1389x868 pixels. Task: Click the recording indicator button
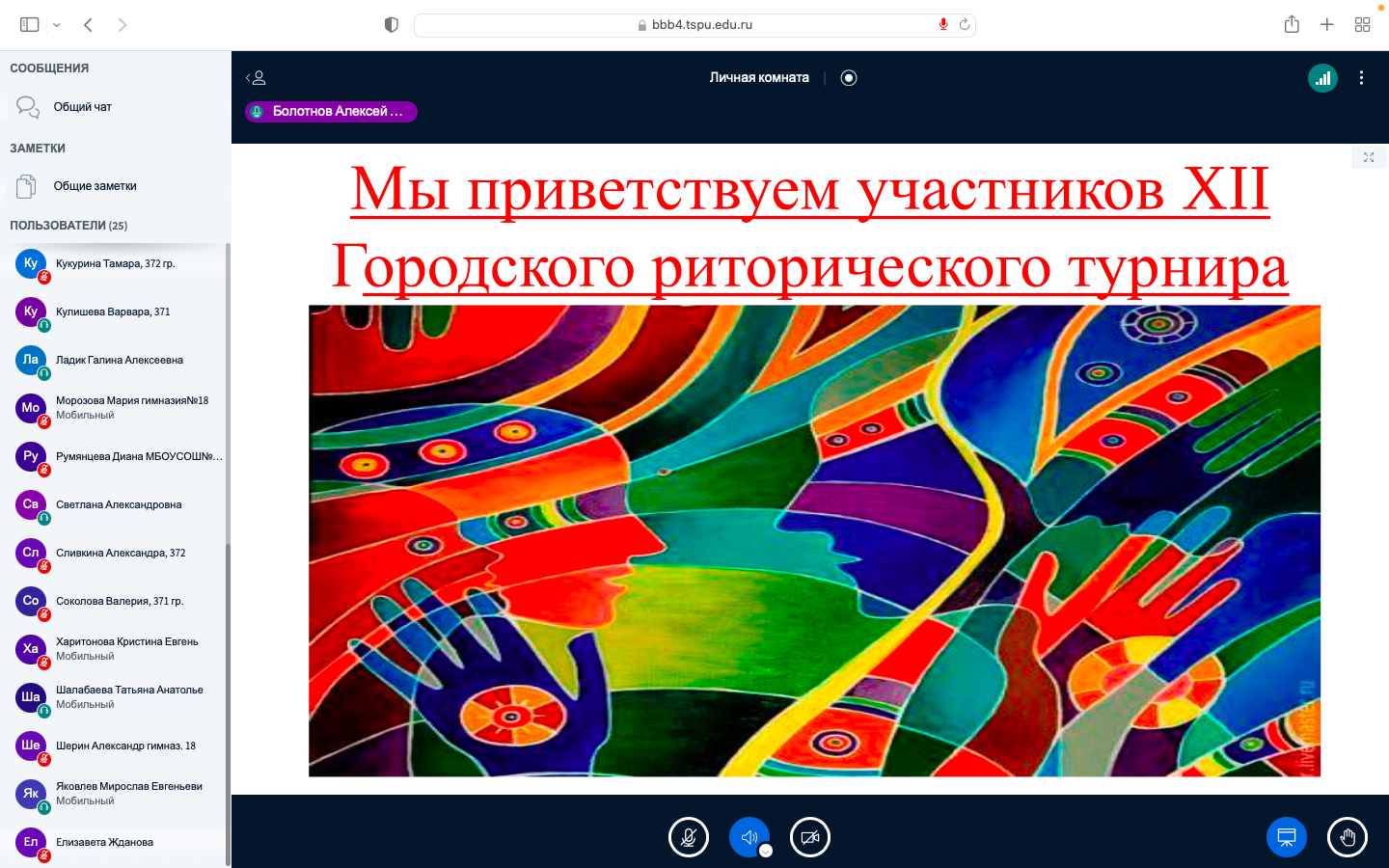(849, 78)
